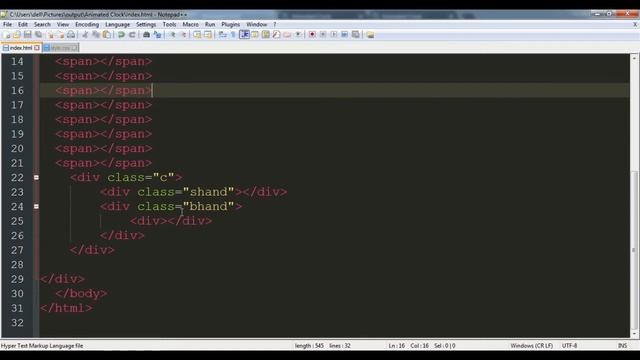The height and width of the screenshot is (360, 640).
Task: Open the Macro menu
Action: pyautogui.click(x=190, y=24)
